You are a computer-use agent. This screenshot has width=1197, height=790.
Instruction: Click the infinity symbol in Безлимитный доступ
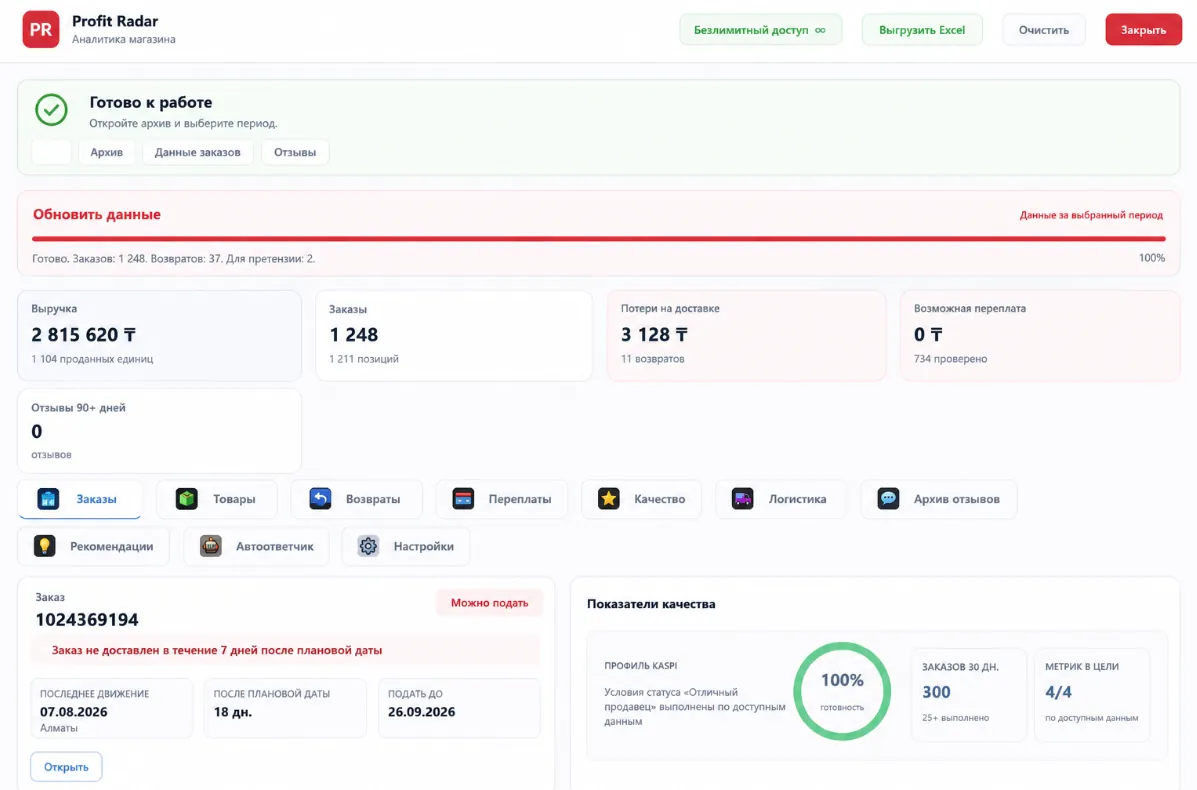click(820, 31)
